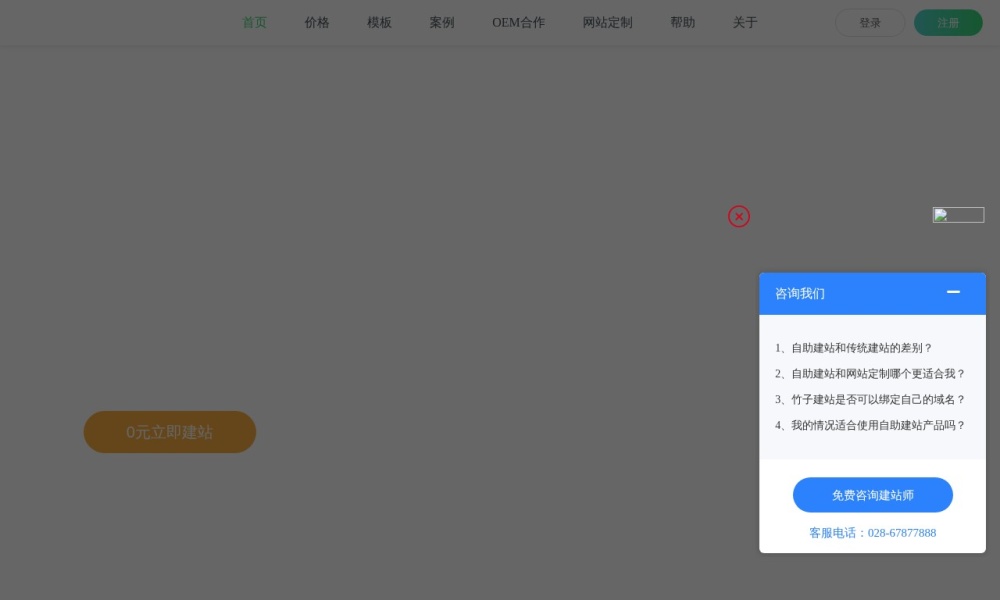This screenshot has height=600, width=1000.
Task: Click the 0元立即建站 button
Action: coord(169,432)
